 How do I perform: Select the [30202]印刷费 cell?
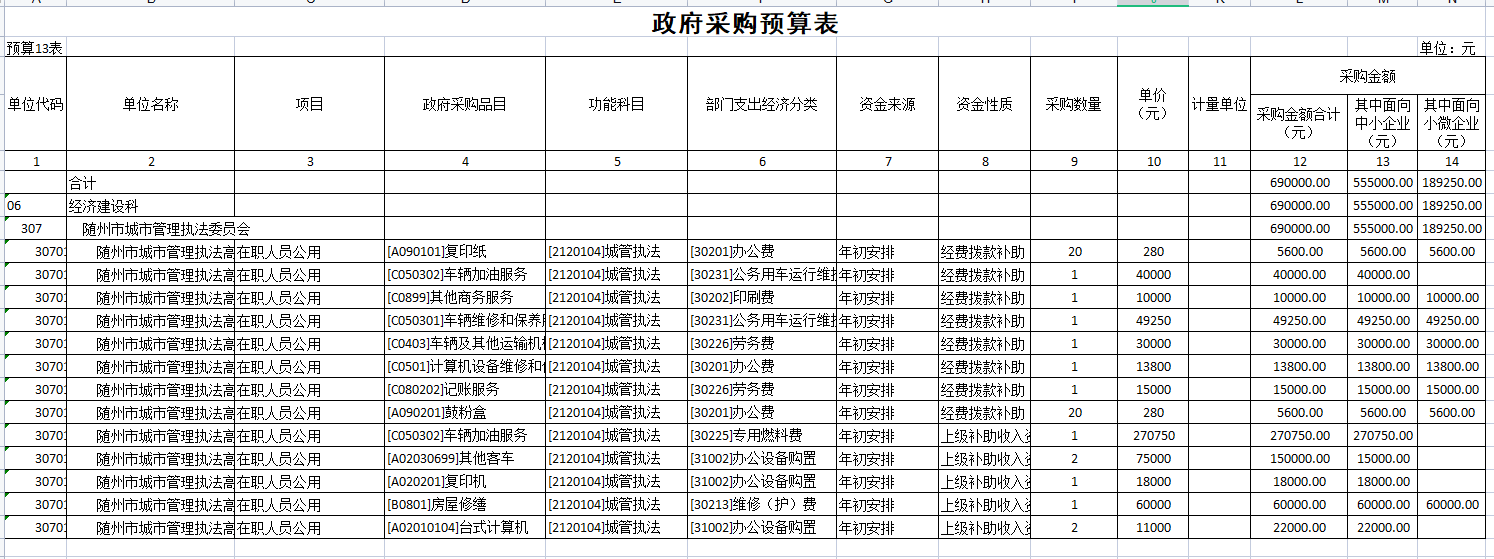click(762, 298)
